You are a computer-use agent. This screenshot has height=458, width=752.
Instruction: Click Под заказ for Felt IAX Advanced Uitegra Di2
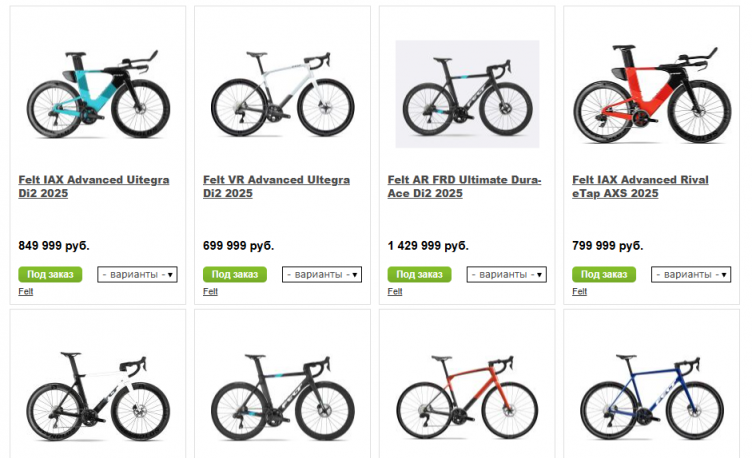pos(50,274)
